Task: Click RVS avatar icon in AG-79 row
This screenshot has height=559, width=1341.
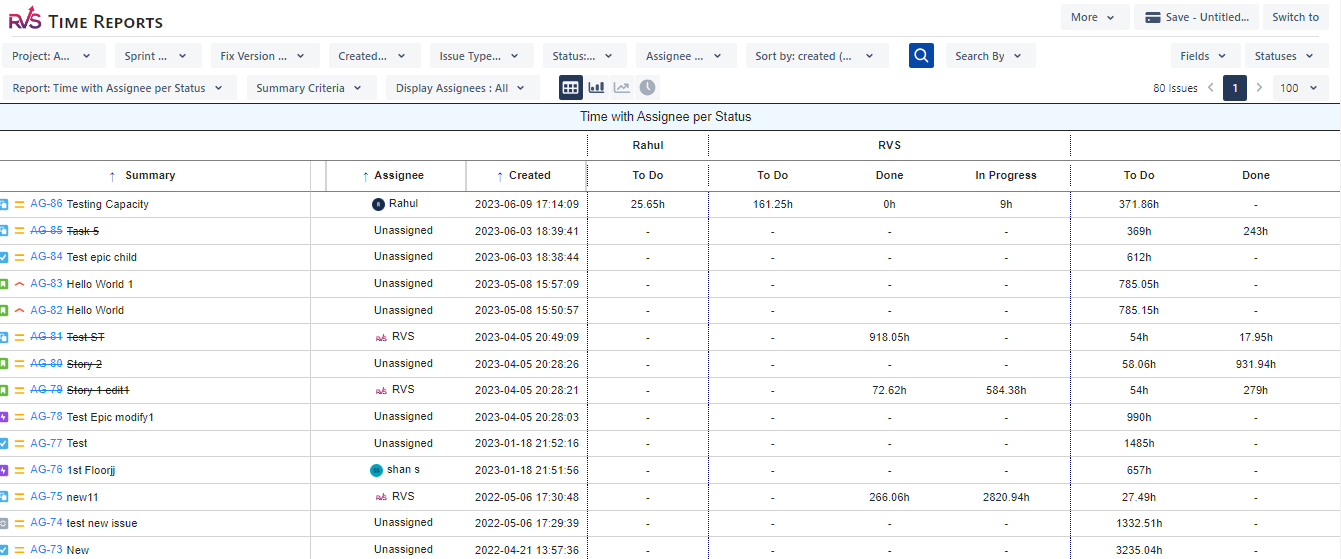Action: (x=381, y=390)
